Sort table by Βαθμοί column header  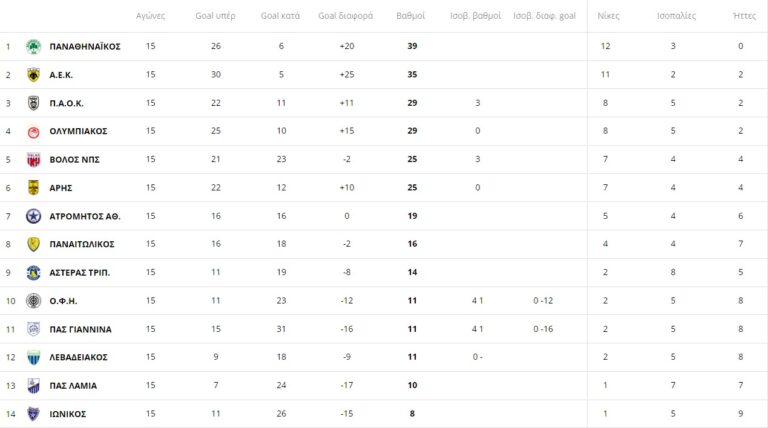(x=411, y=17)
